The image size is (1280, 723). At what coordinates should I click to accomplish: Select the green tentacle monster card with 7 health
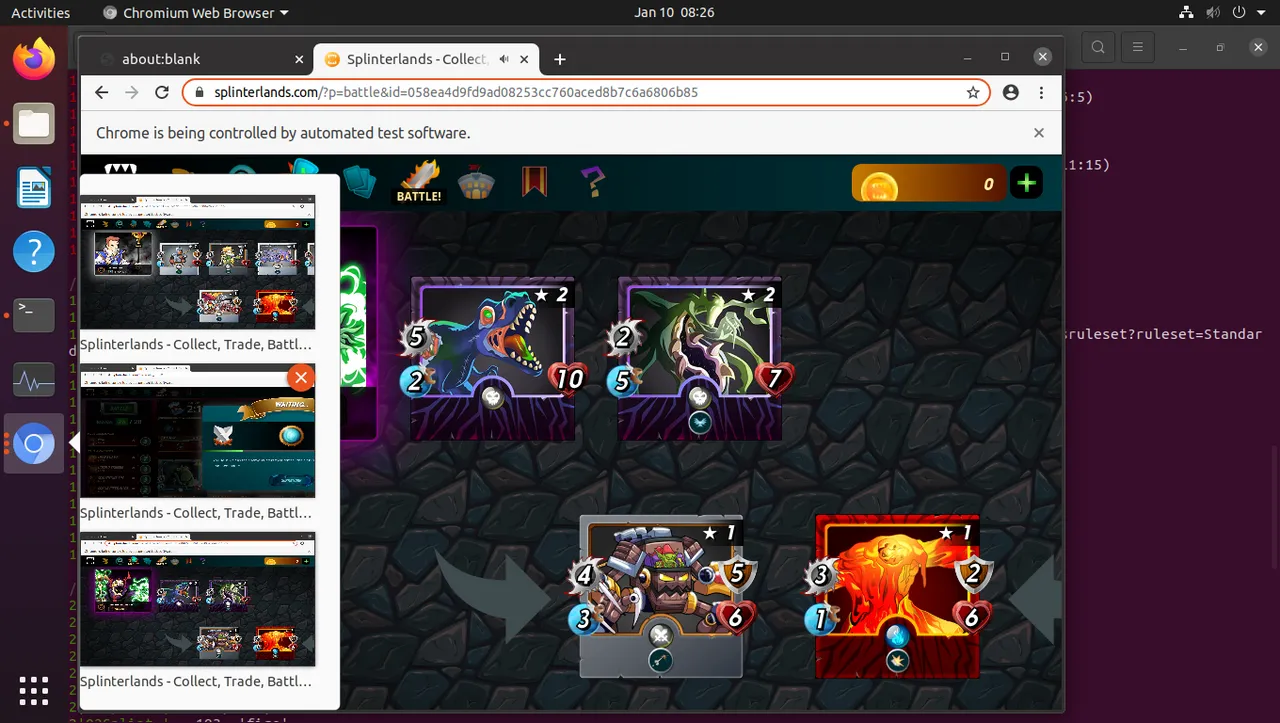coord(700,359)
